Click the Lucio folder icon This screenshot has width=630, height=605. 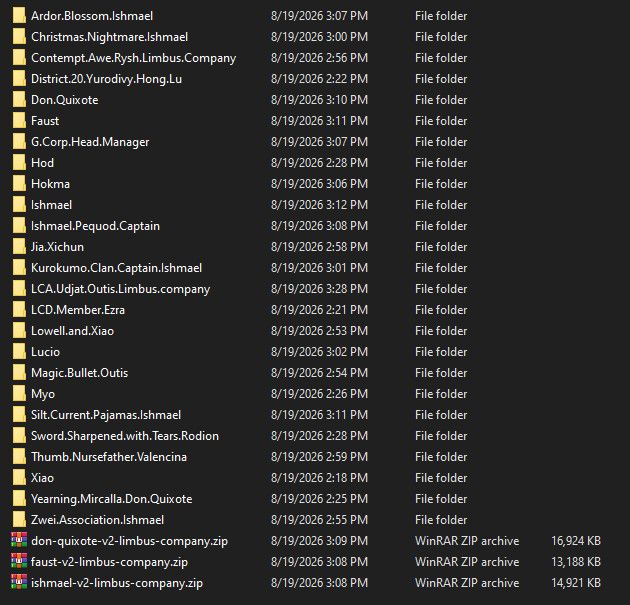point(19,352)
